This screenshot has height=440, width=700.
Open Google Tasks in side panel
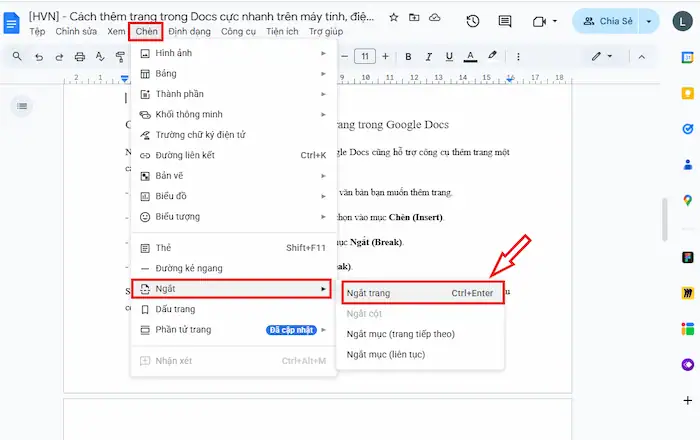pyautogui.click(x=687, y=128)
